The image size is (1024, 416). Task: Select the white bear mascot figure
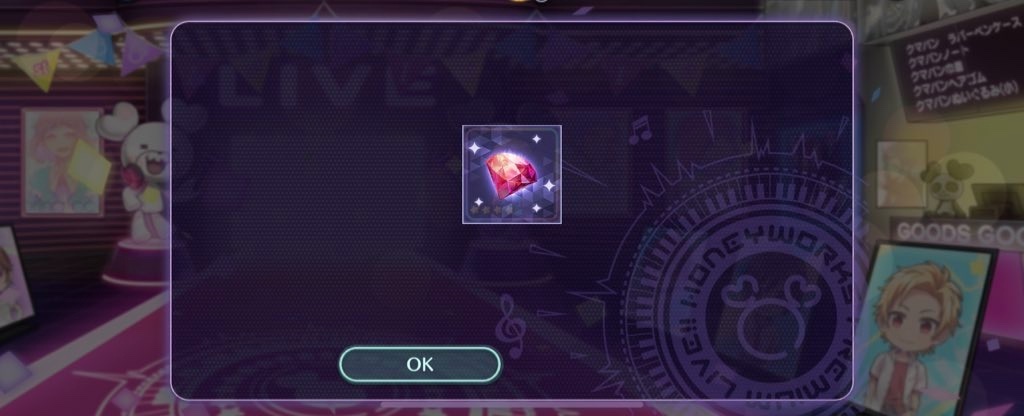point(140,176)
